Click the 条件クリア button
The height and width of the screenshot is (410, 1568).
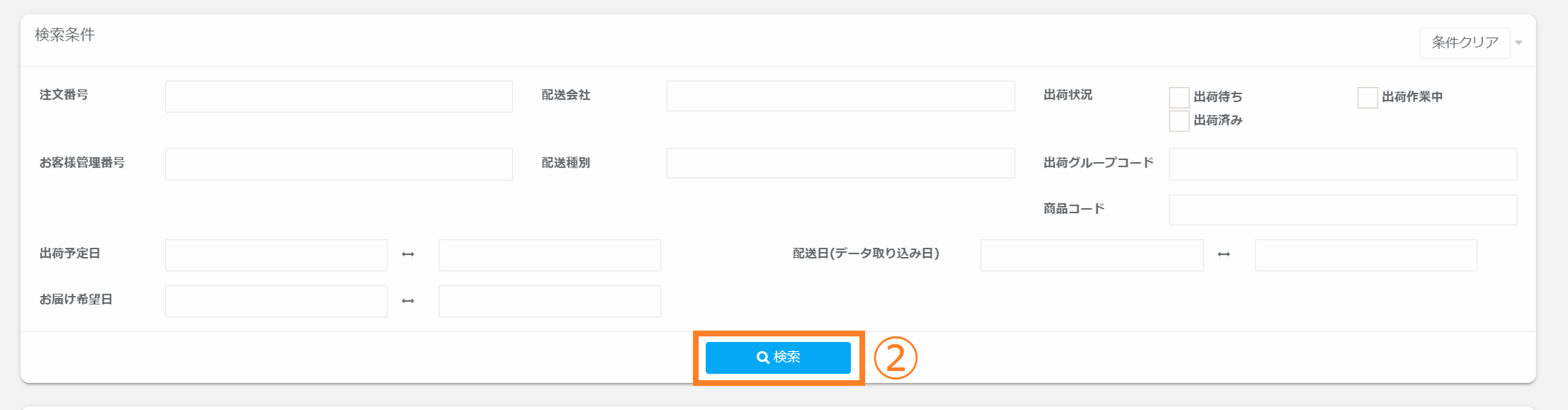(x=1464, y=43)
